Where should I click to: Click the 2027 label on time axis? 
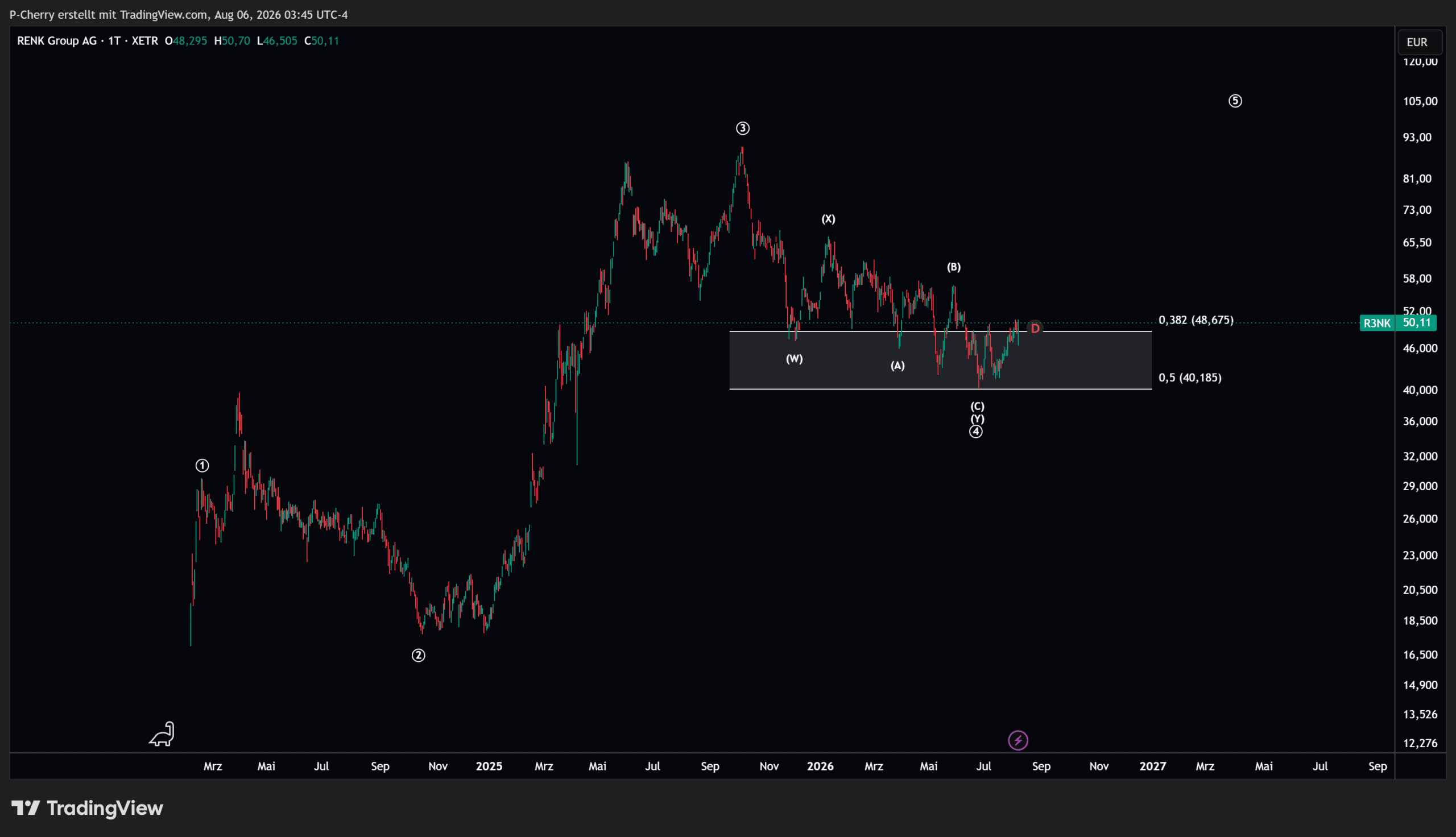tap(1153, 766)
